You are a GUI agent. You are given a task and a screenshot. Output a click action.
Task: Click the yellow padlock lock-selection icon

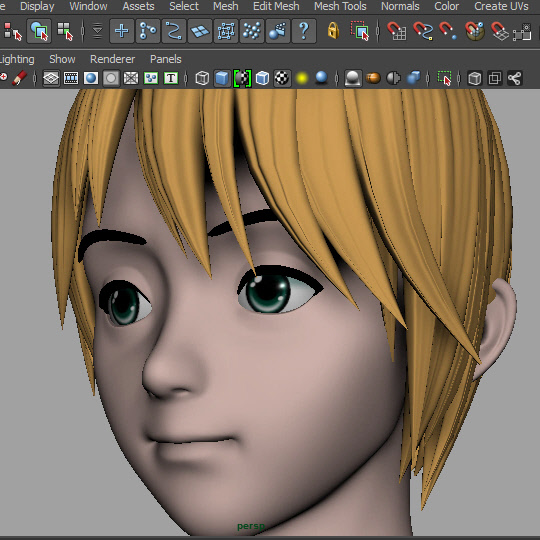(x=333, y=31)
